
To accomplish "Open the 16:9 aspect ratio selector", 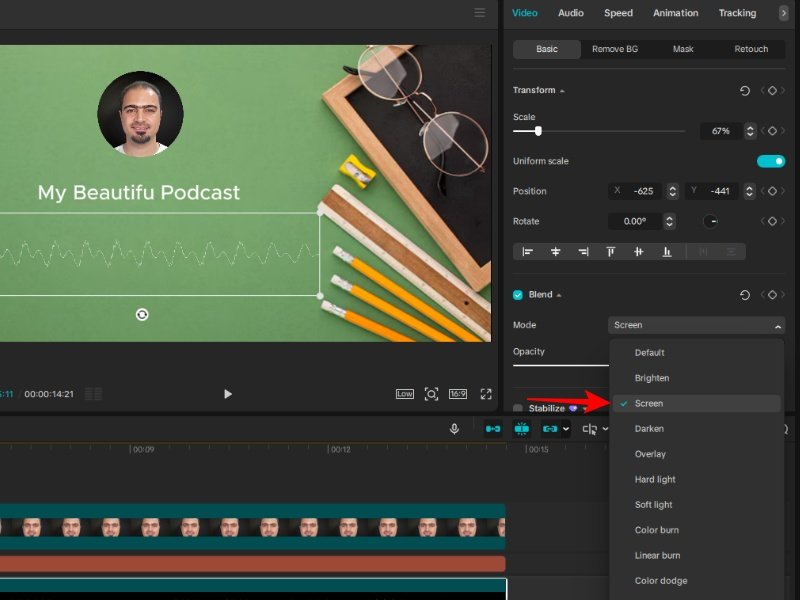I will (x=458, y=394).
